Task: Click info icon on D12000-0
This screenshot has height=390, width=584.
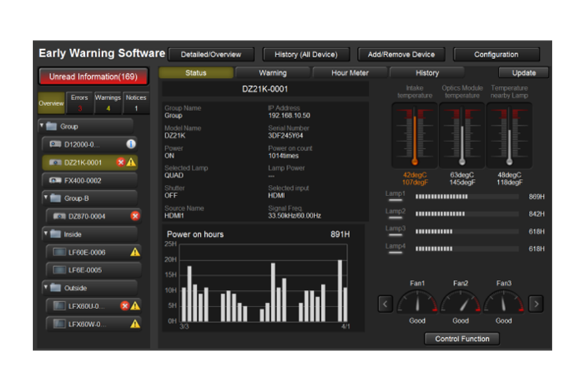Action: point(131,144)
